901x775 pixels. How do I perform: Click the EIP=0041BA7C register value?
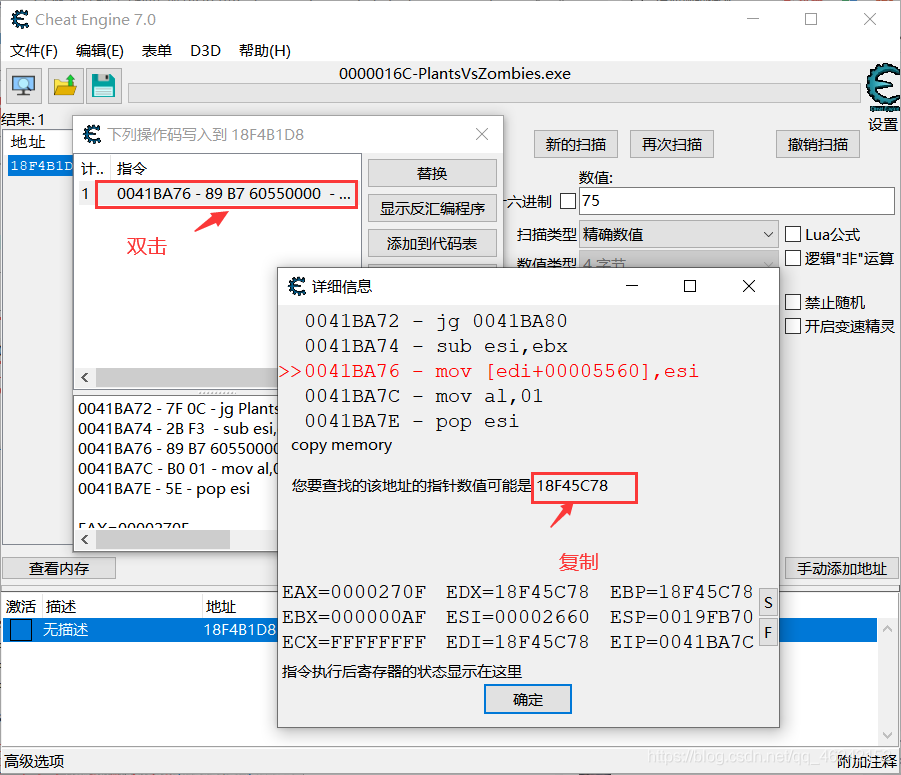tap(681, 642)
